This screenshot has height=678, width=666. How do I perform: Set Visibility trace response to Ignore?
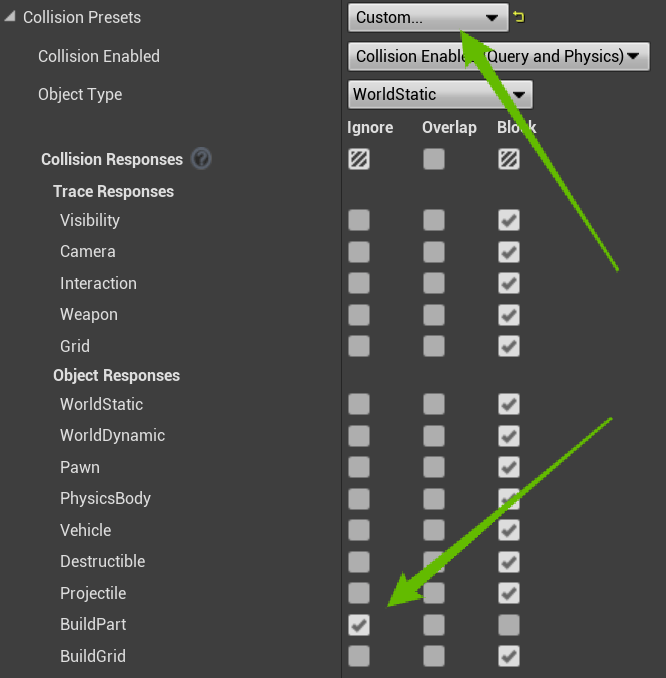pos(359,220)
